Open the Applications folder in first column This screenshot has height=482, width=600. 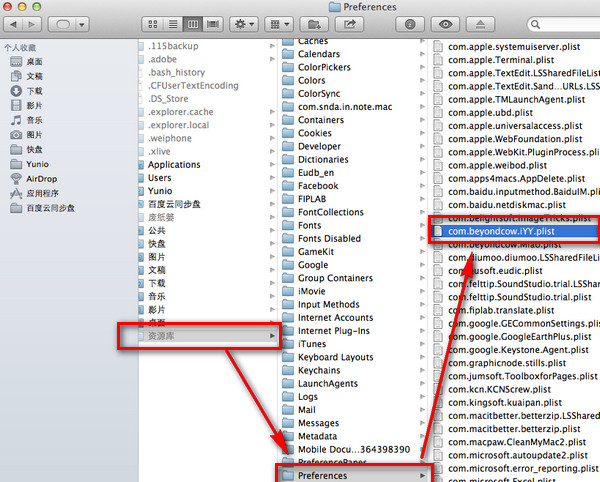[174, 165]
